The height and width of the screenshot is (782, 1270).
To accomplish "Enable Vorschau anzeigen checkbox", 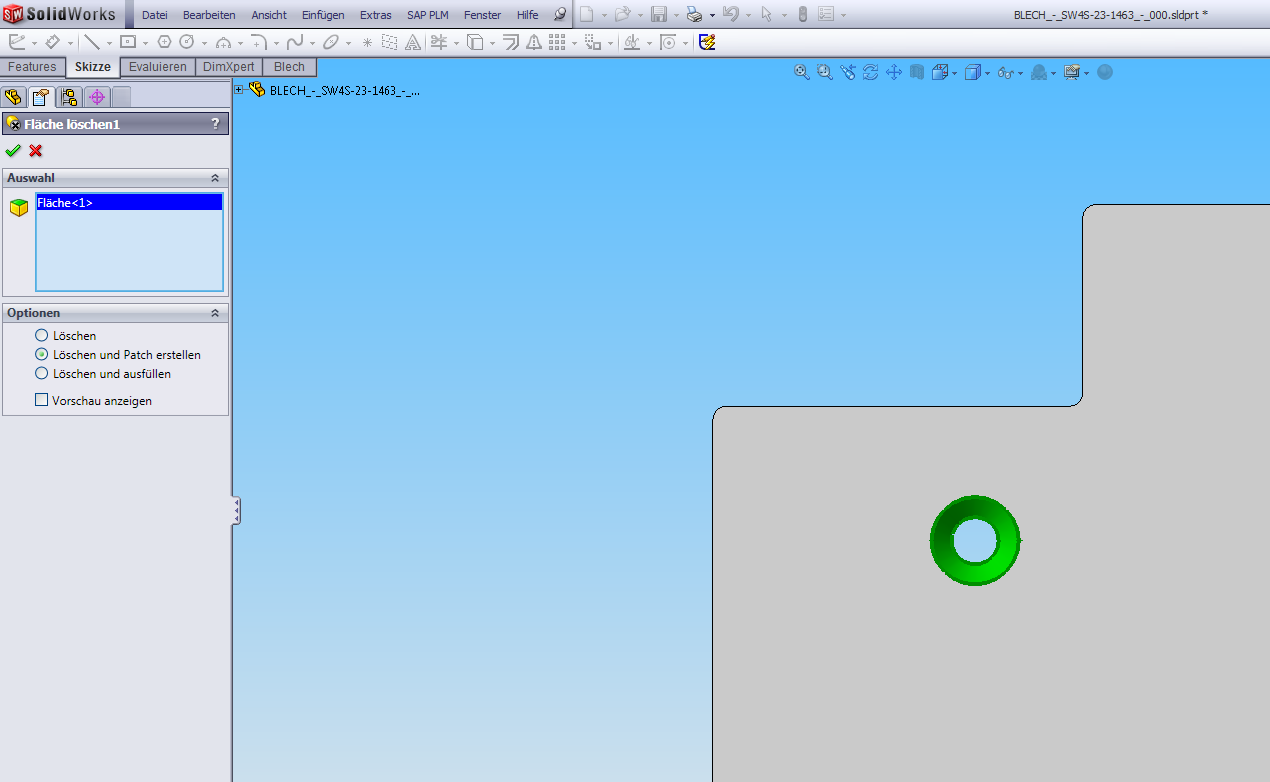I will 41,400.
